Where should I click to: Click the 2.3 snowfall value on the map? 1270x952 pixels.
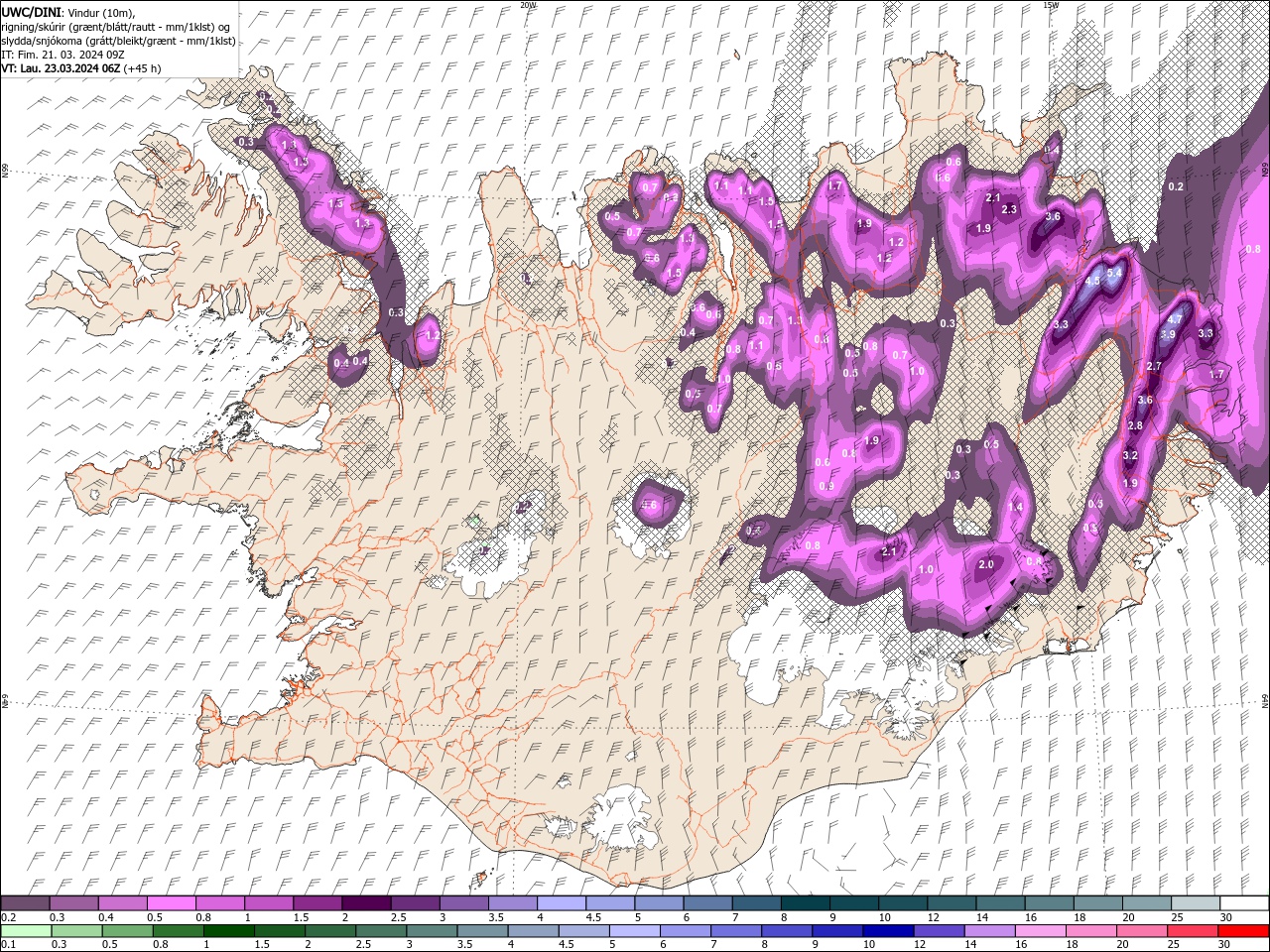click(x=1010, y=210)
